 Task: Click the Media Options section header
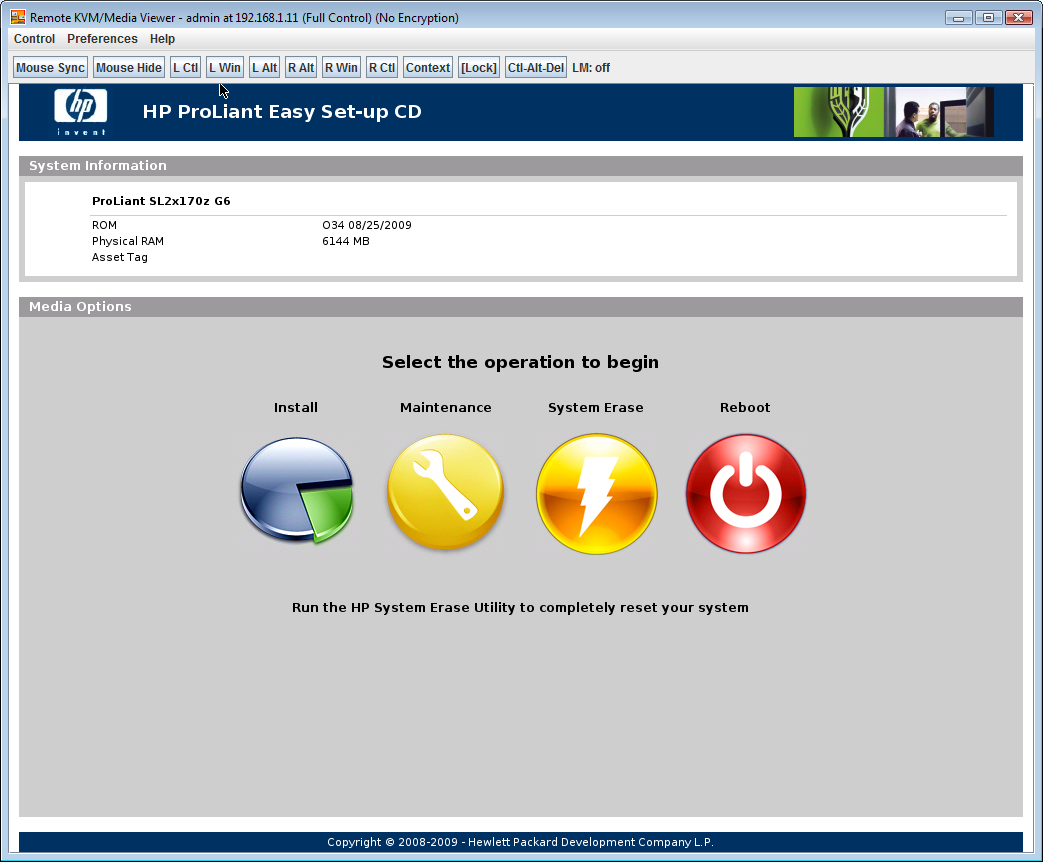(521, 307)
